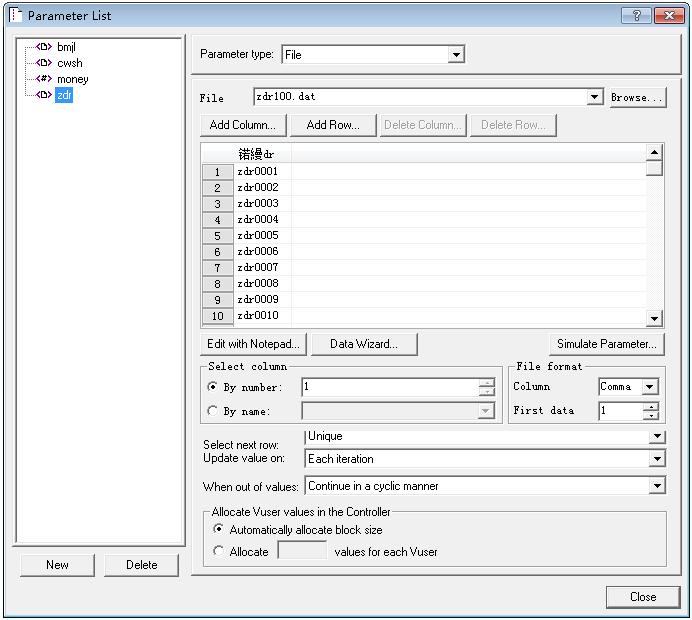Open the Parameter type dropdown
The height and width of the screenshot is (620, 692).
coord(456,55)
